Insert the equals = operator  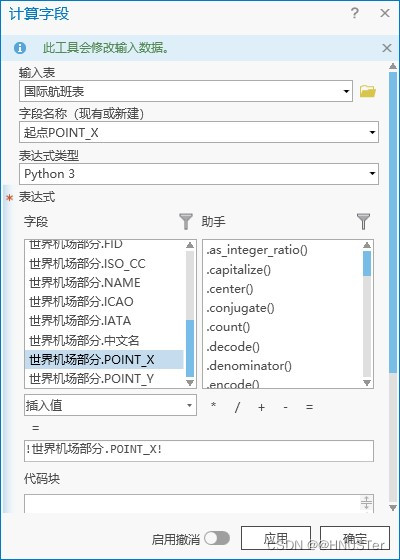pyautogui.click(x=309, y=407)
